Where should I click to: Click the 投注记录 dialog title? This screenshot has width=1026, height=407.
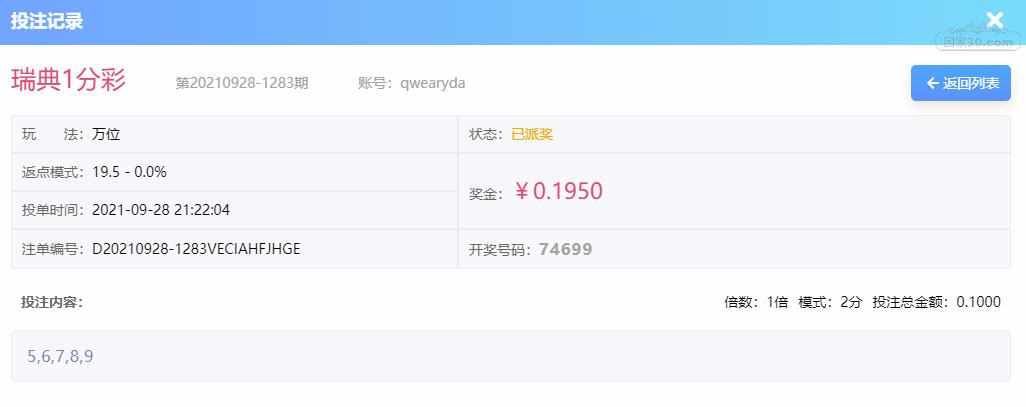pyautogui.click(x=46, y=21)
